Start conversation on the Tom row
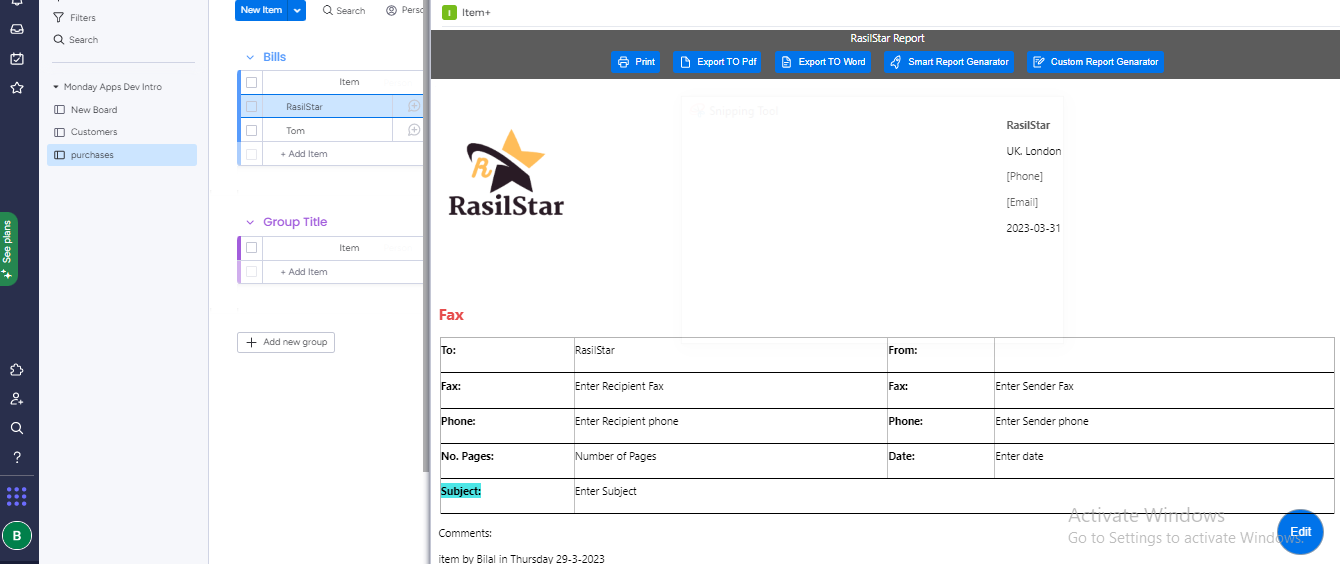The image size is (1340, 564). point(413,130)
